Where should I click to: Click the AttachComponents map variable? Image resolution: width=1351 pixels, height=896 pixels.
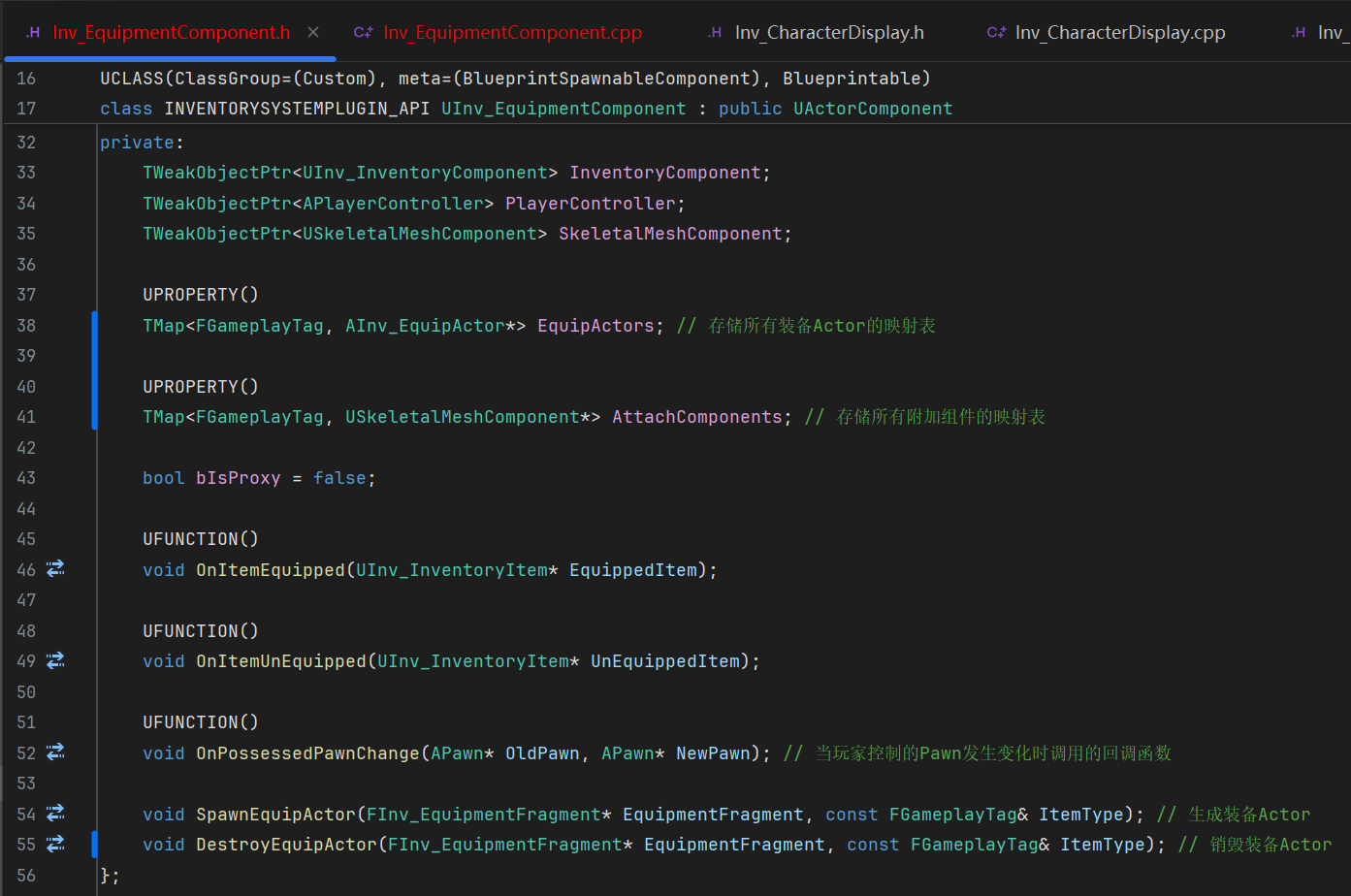(697, 417)
